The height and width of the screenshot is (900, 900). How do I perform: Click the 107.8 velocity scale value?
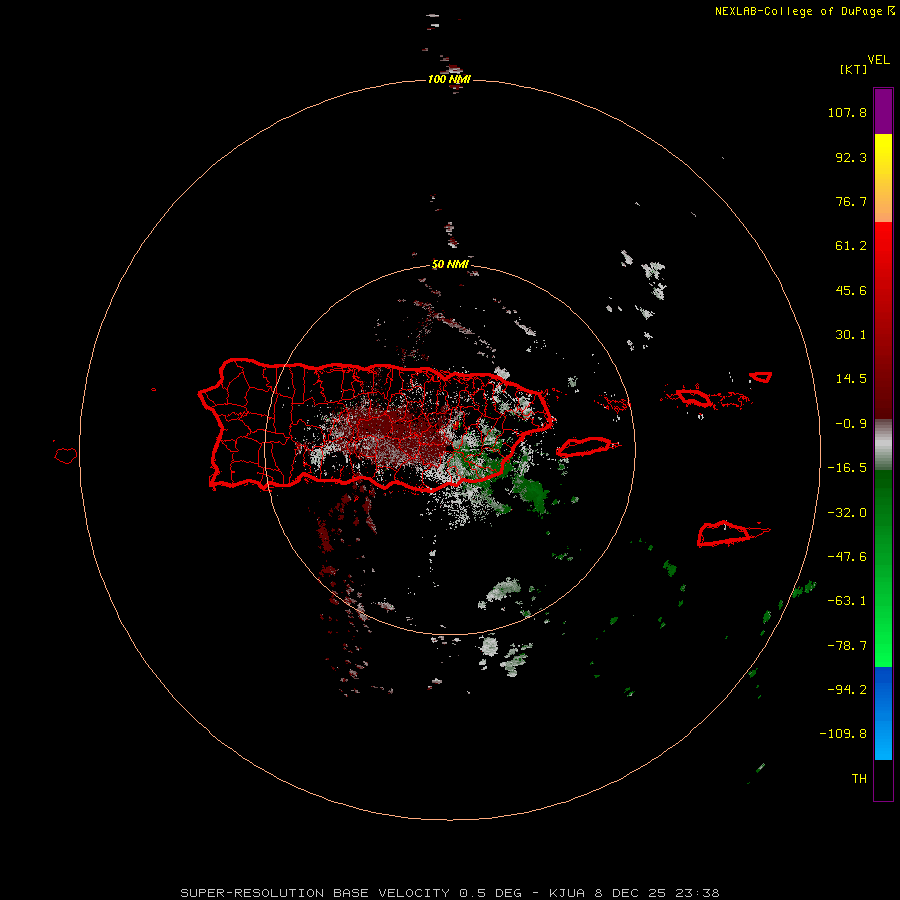tap(847, 112)
